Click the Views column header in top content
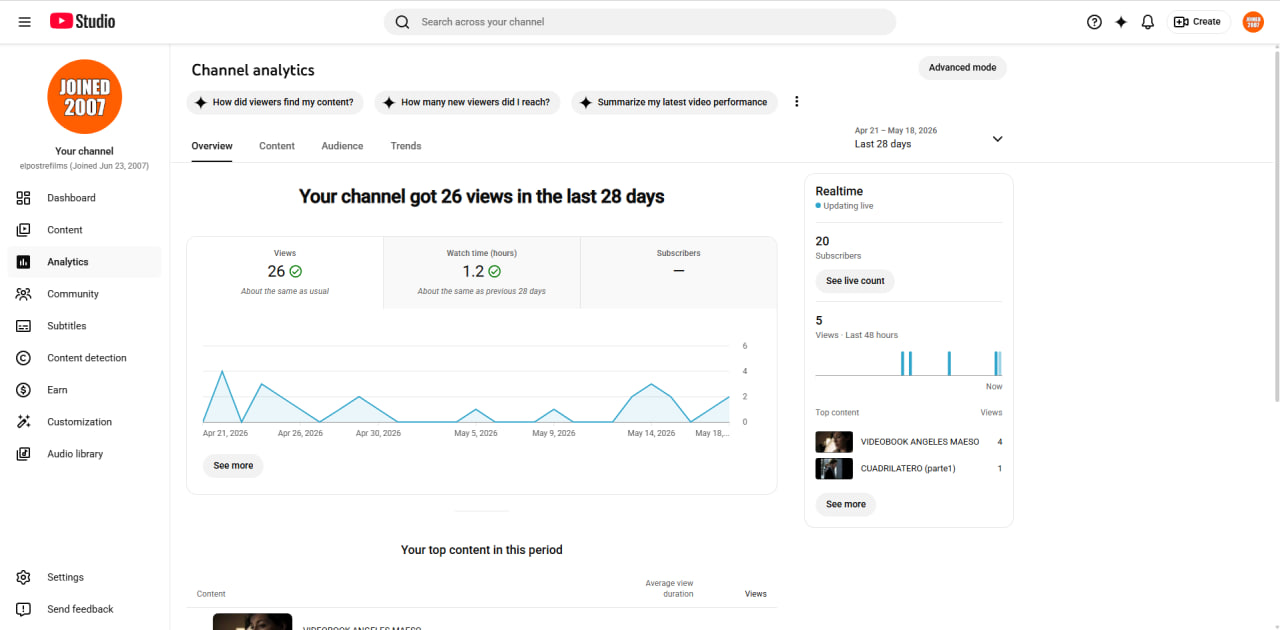 click(x=756, y=594)
